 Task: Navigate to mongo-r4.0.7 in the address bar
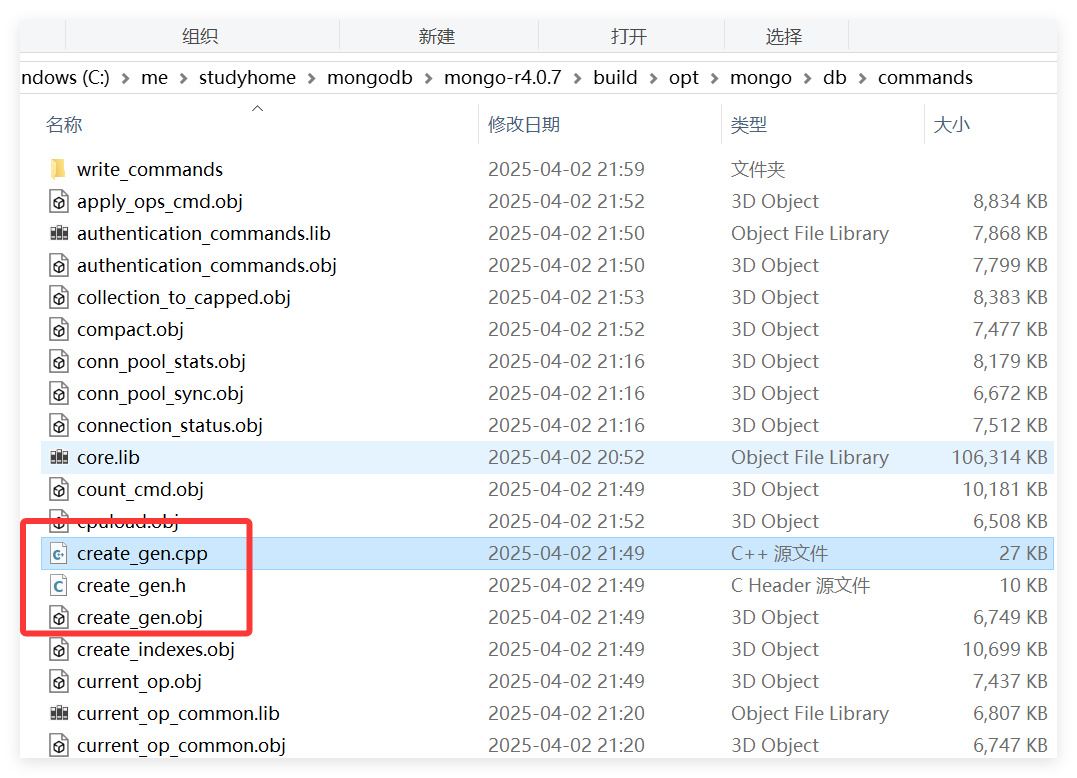[503, 78]
